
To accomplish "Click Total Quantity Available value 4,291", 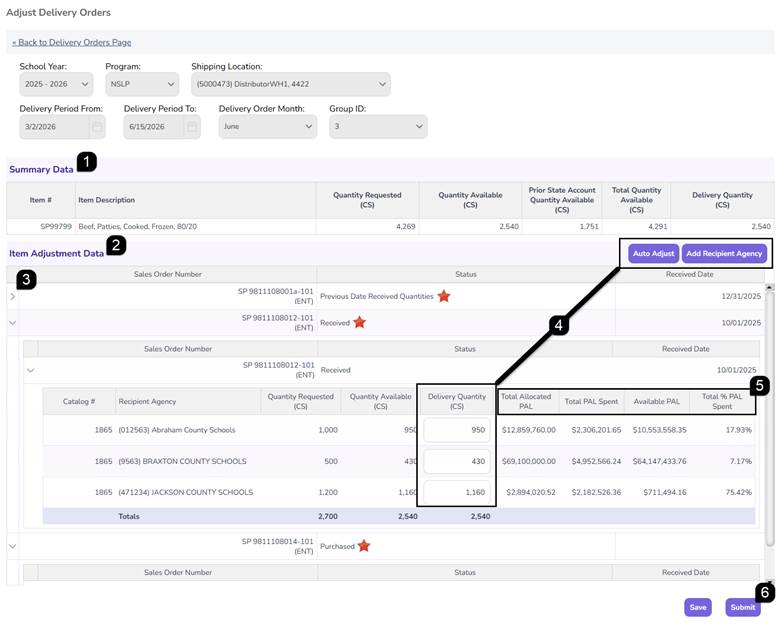I will [x=657, y=226].
